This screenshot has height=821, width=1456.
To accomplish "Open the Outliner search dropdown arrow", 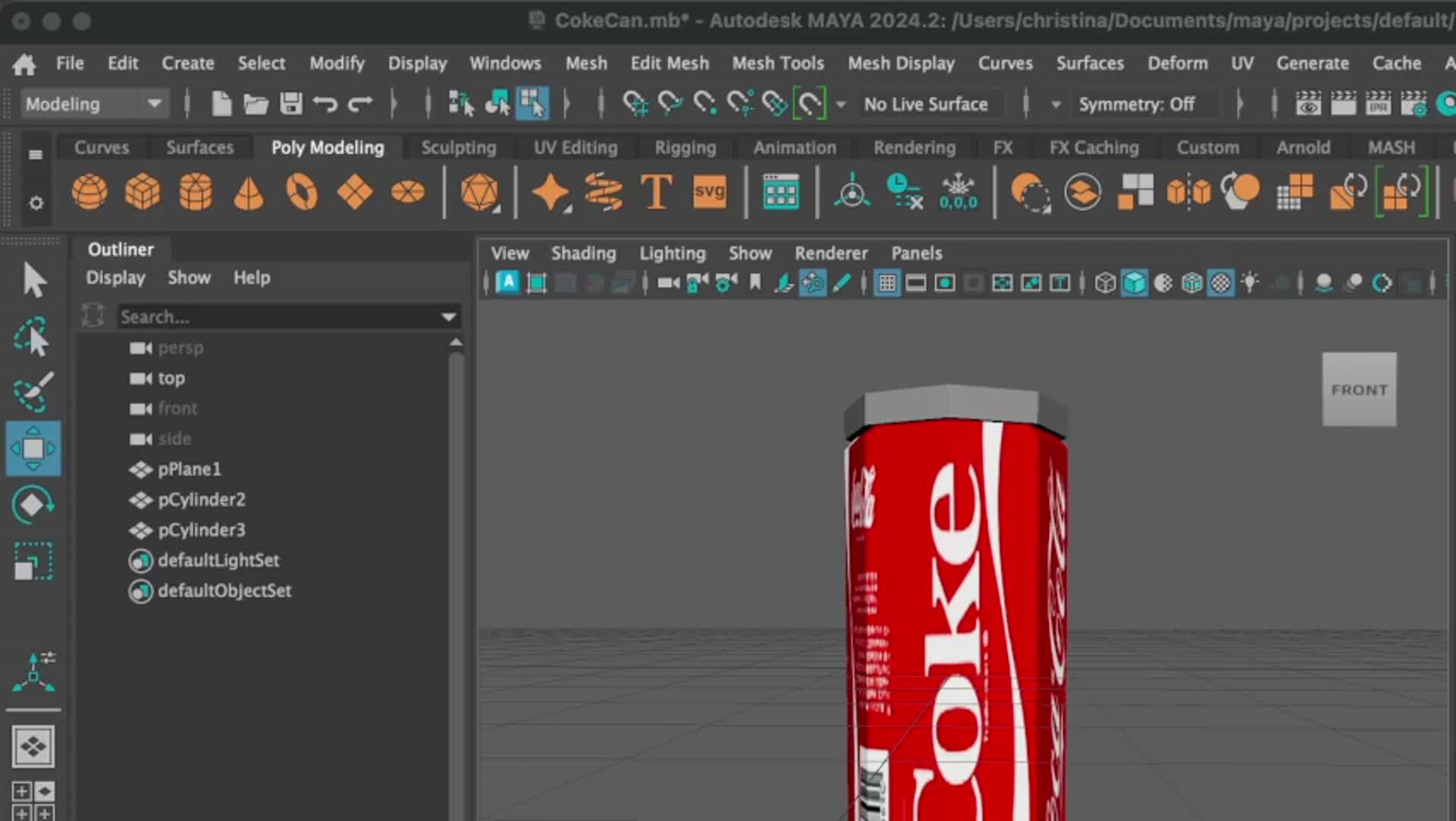I will (x=448, y=316).
